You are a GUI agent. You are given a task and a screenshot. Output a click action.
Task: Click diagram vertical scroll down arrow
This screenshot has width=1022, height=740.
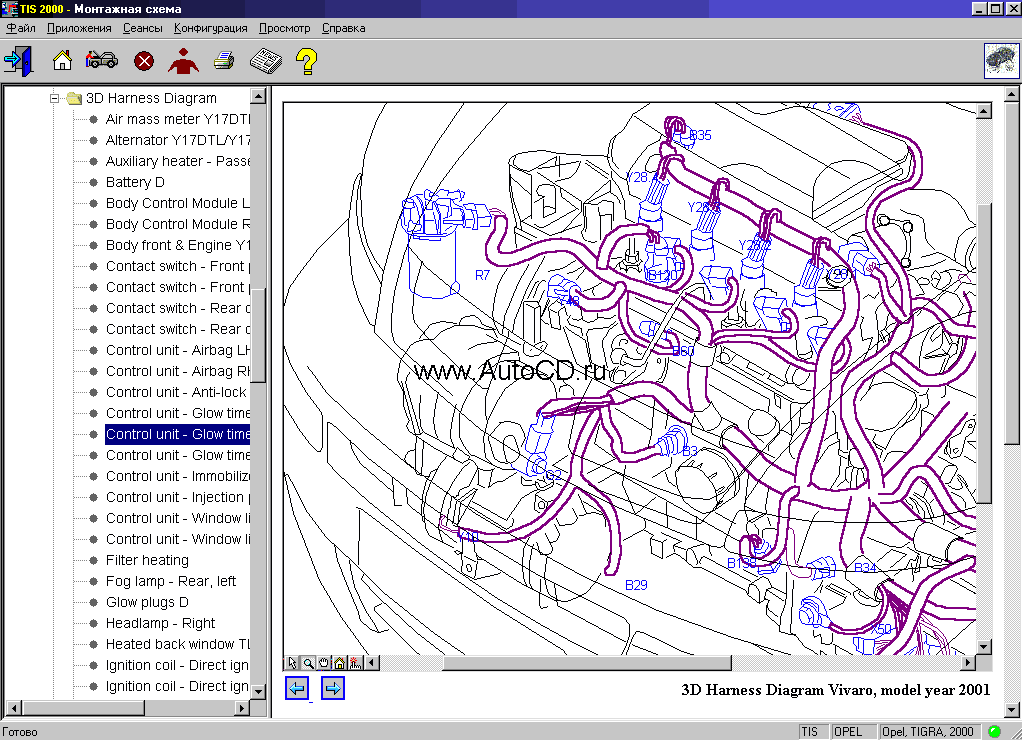tap(984, 647)
